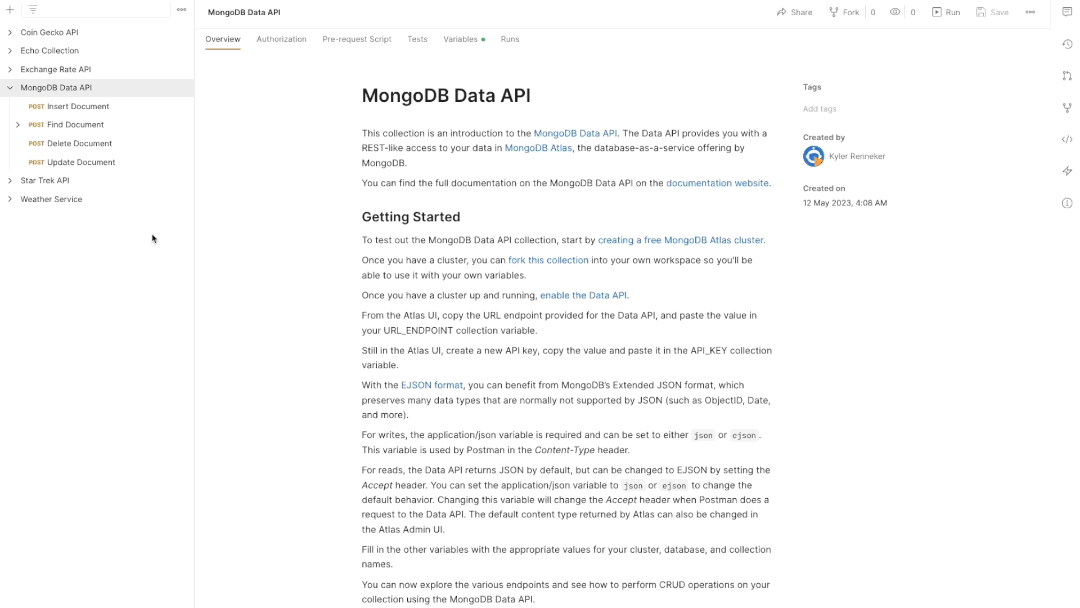Select Weather Service collection name

pyautogui.click(x=51, y=199)
